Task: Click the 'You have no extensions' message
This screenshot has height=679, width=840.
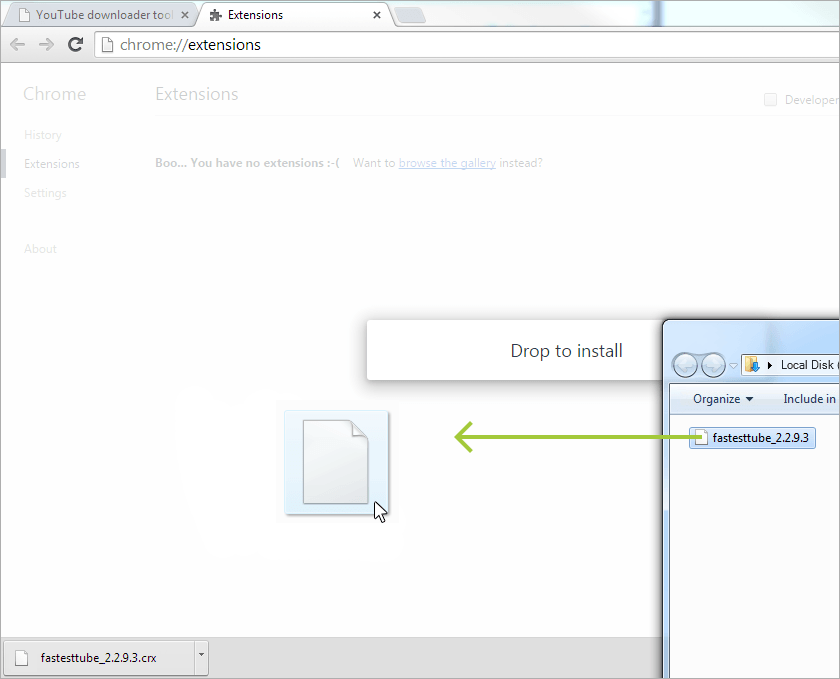Action: coord(248,163)
